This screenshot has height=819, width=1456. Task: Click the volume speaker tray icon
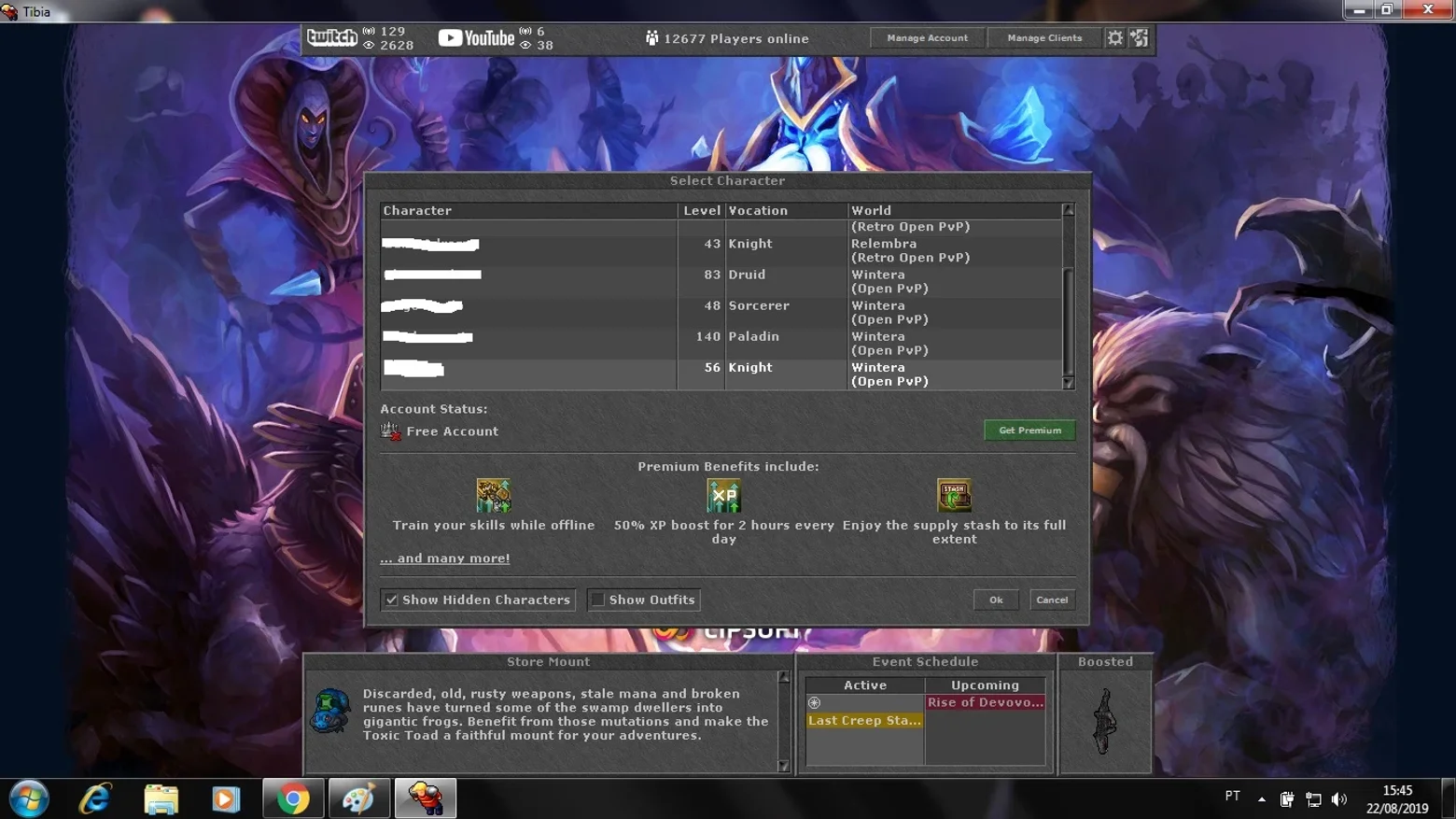tap(1339, 799)
